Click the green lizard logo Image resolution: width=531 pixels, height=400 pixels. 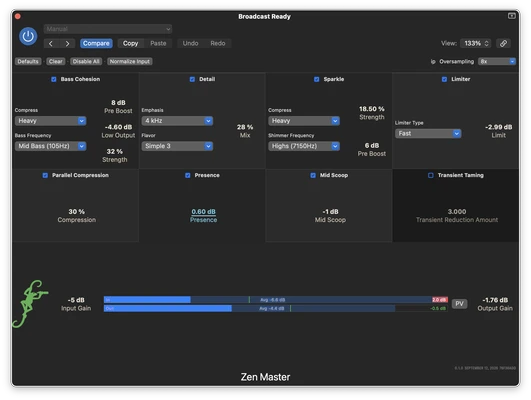point(30,304)
